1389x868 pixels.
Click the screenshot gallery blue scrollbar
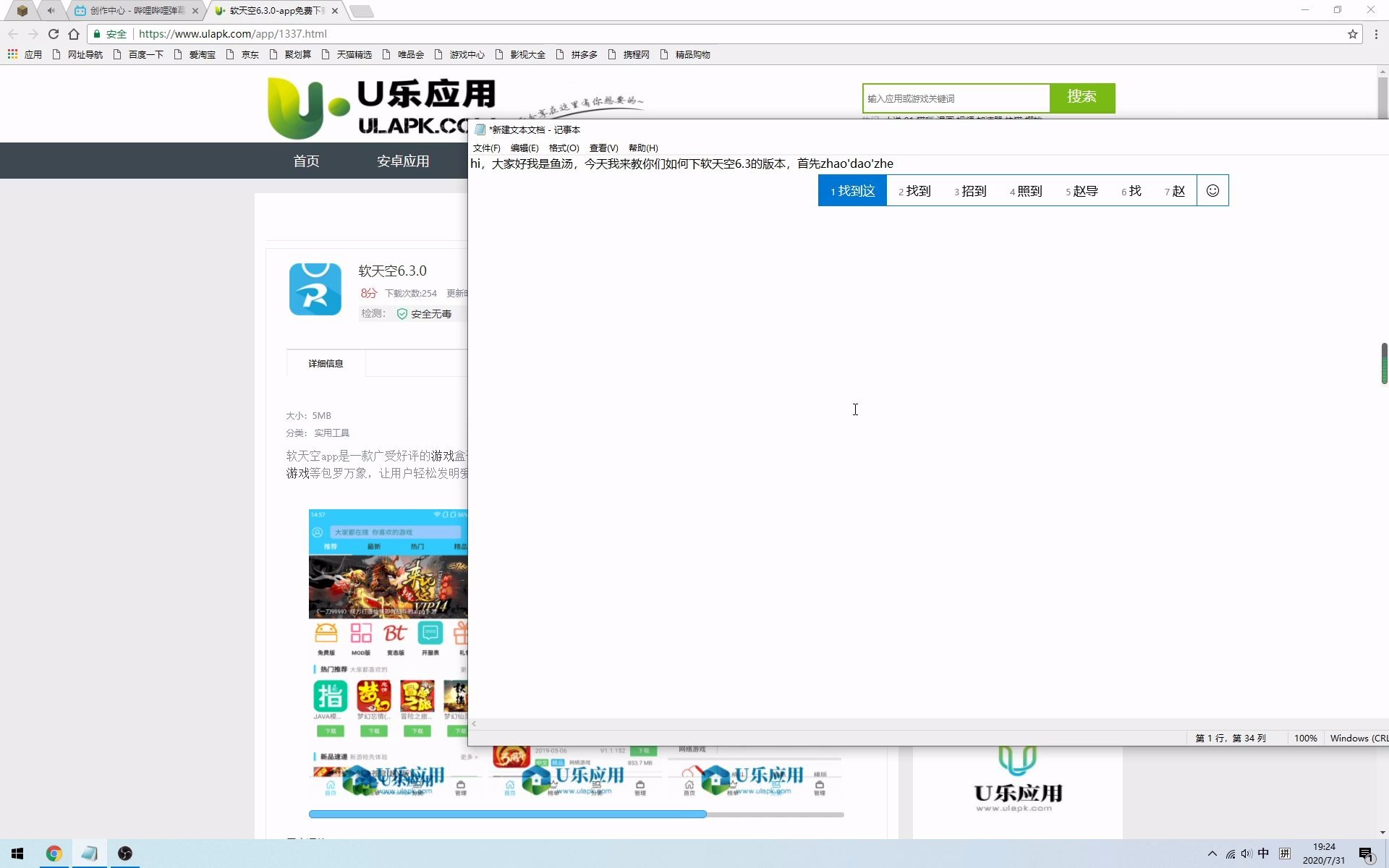[507, 814]
